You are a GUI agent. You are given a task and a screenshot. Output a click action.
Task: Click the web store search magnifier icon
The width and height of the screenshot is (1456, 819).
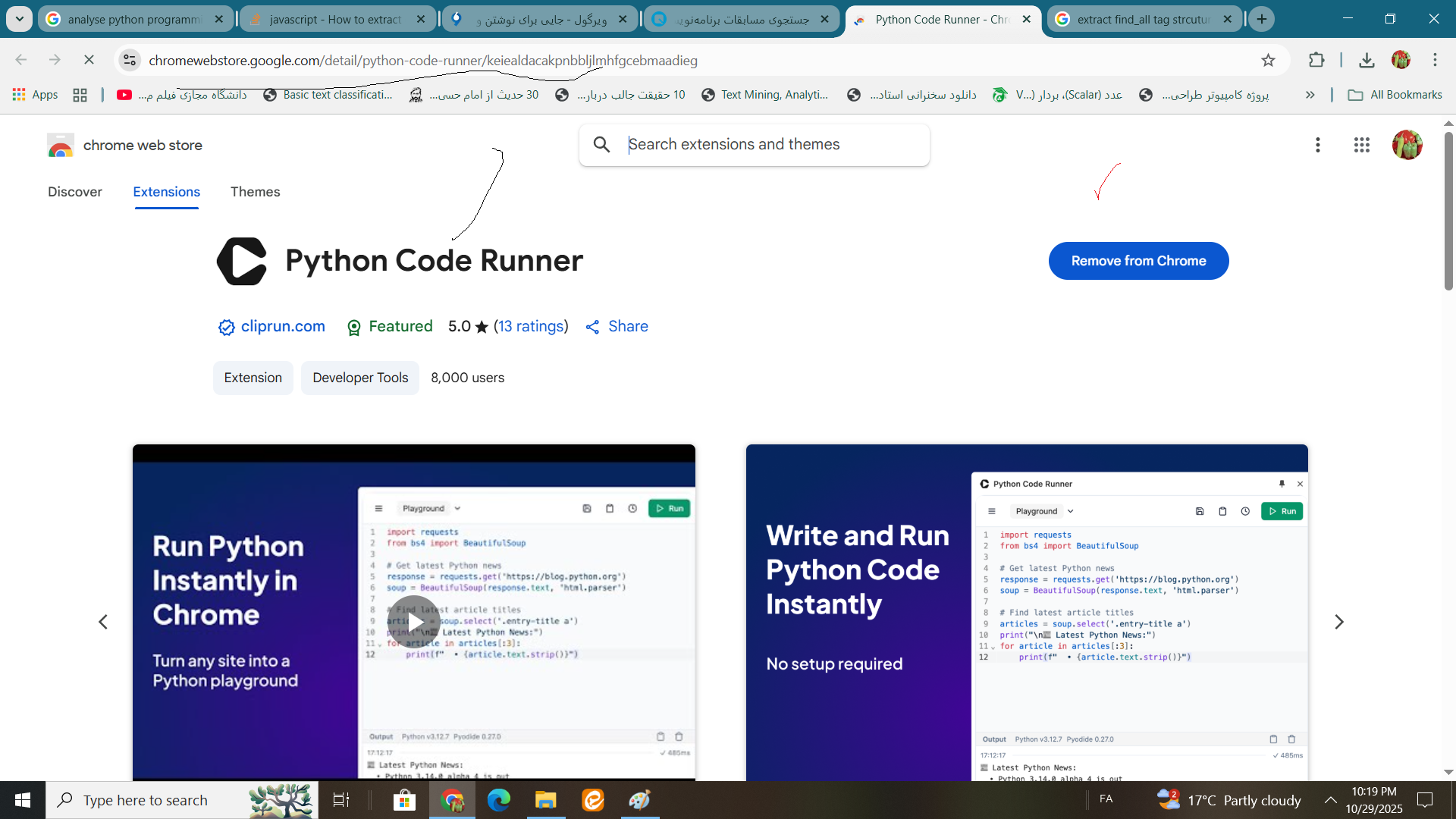coord(601,144)
